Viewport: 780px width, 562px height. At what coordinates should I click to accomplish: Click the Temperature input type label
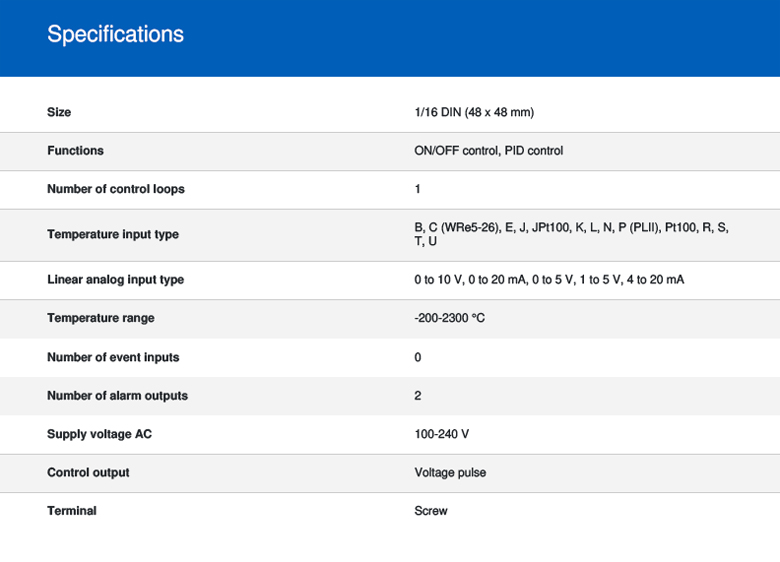coord(112,235)
